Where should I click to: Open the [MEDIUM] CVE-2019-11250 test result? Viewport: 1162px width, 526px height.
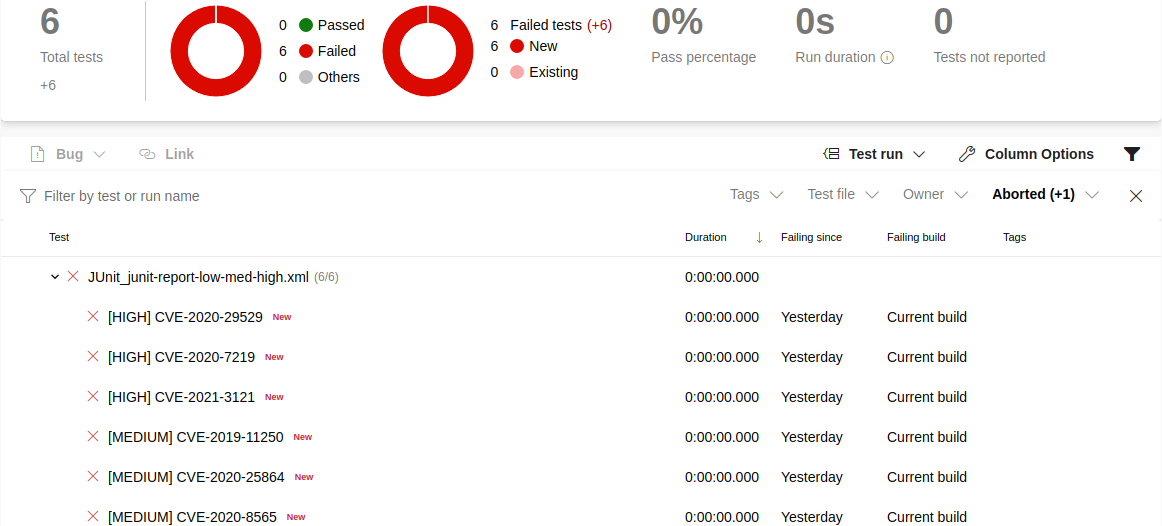[195, 437]
